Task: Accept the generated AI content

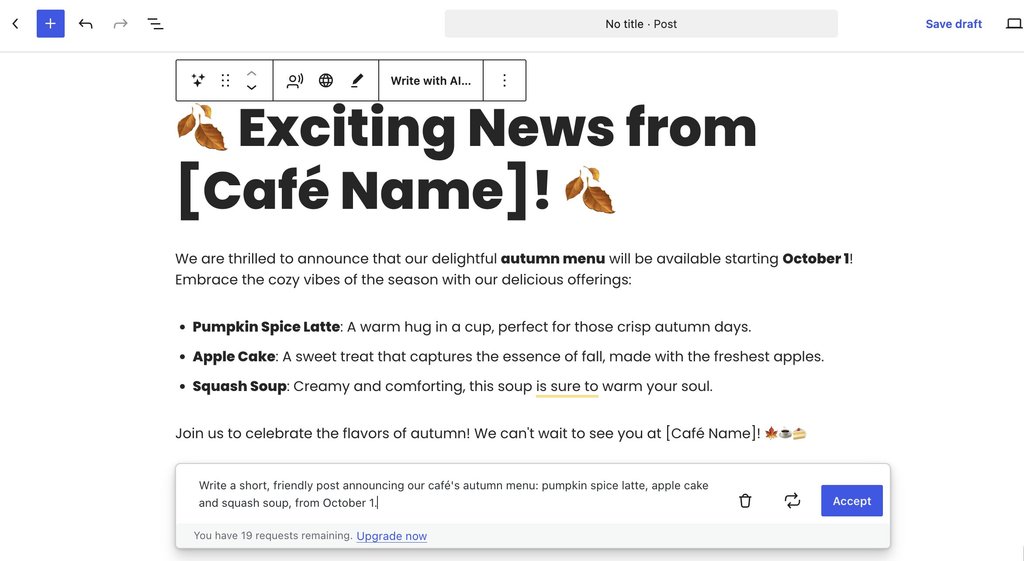Action: tap(852, 501)
